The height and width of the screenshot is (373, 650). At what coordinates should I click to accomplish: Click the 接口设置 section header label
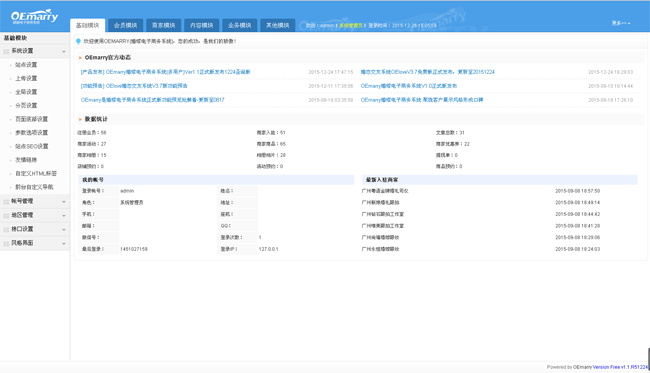point(22,229)
